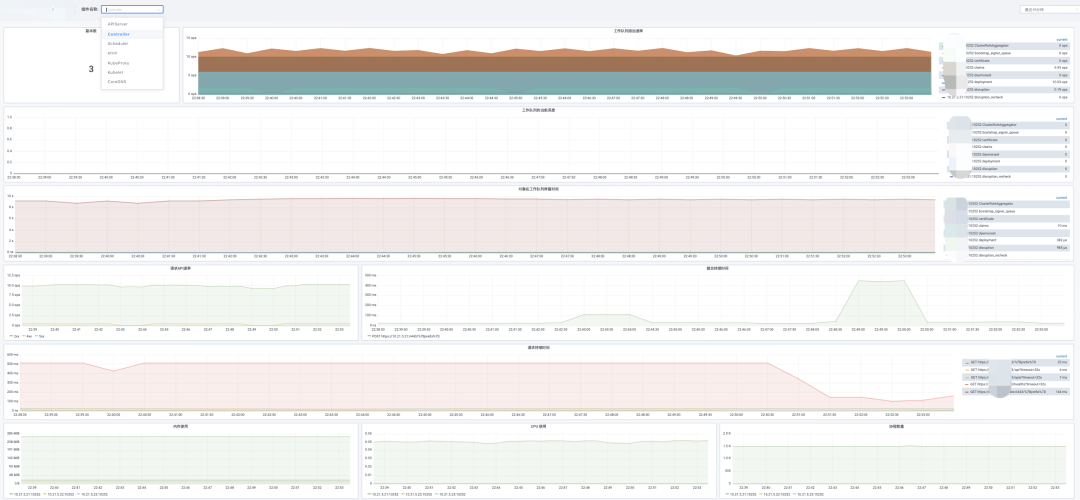
Task: Toggle the 2xx series in request rate legend
Action: pos(14,336)
